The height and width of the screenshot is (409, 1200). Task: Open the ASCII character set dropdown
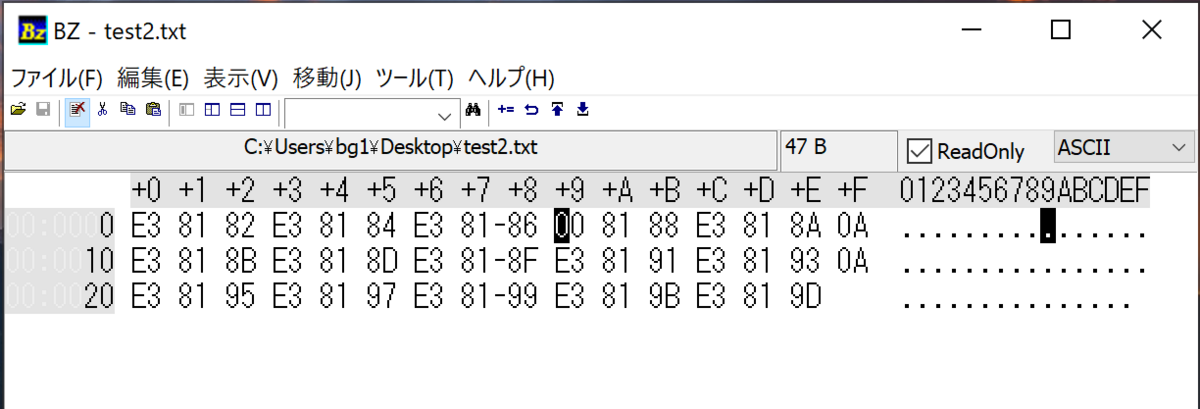pyautogui.click(x=1124, y=148)
